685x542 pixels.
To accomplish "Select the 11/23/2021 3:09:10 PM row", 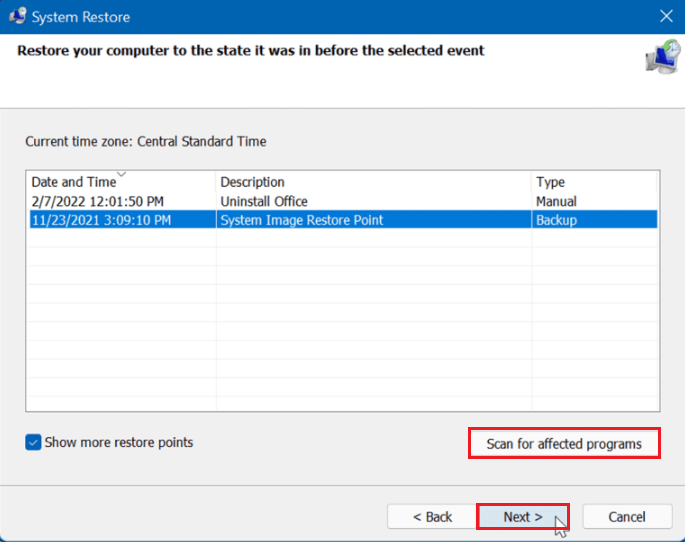I will [343, 220].
